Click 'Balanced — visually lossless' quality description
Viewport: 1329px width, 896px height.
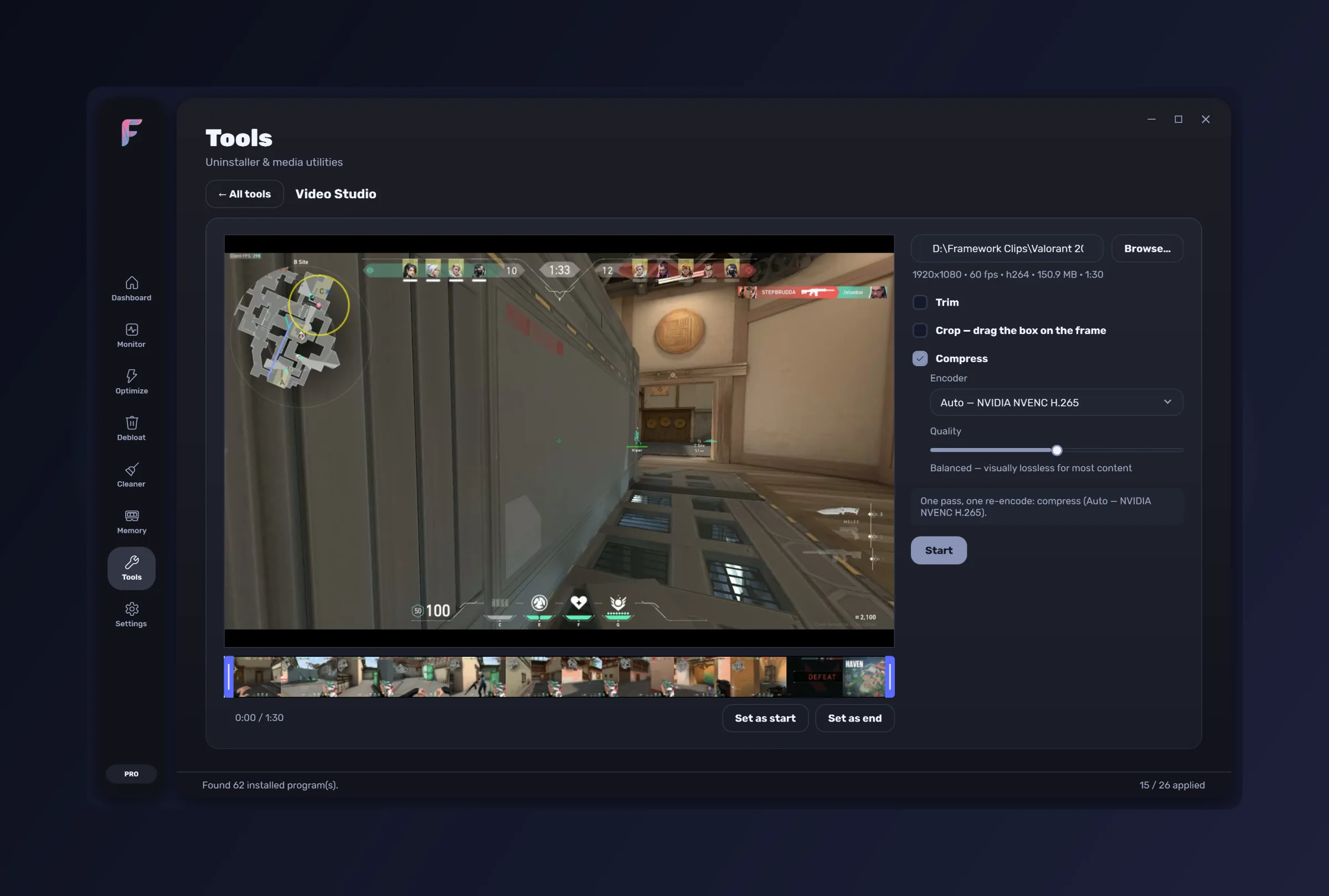coord(1030,468)
